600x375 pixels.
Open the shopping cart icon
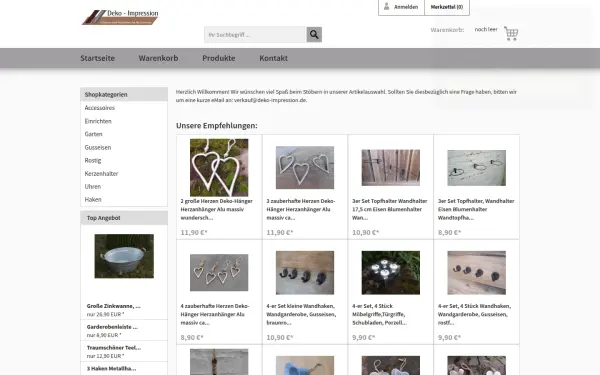tap(511, 33)
